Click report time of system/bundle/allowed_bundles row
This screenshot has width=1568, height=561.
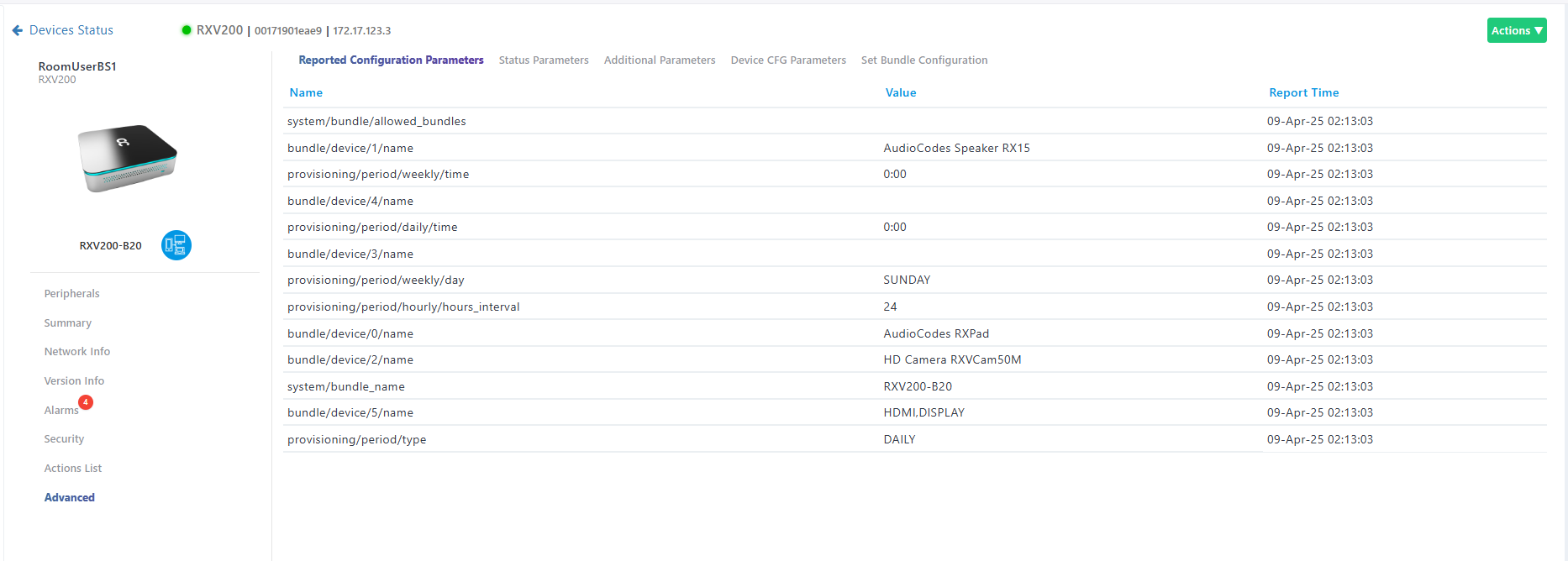click(1320, 121)
